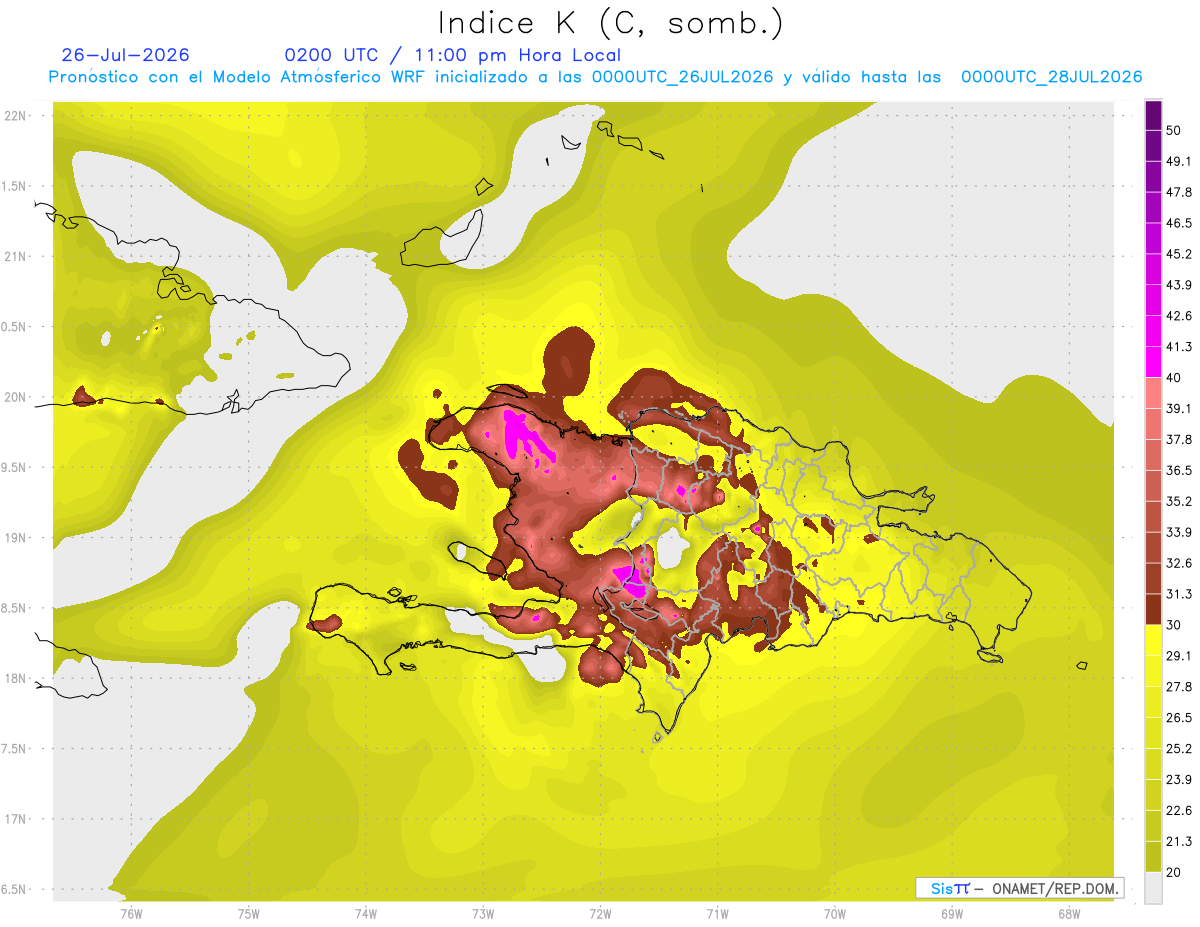The height and width of the screenshot is (927, 1200).
Task: Click the 17N latitude label
Action: point(14,819)
